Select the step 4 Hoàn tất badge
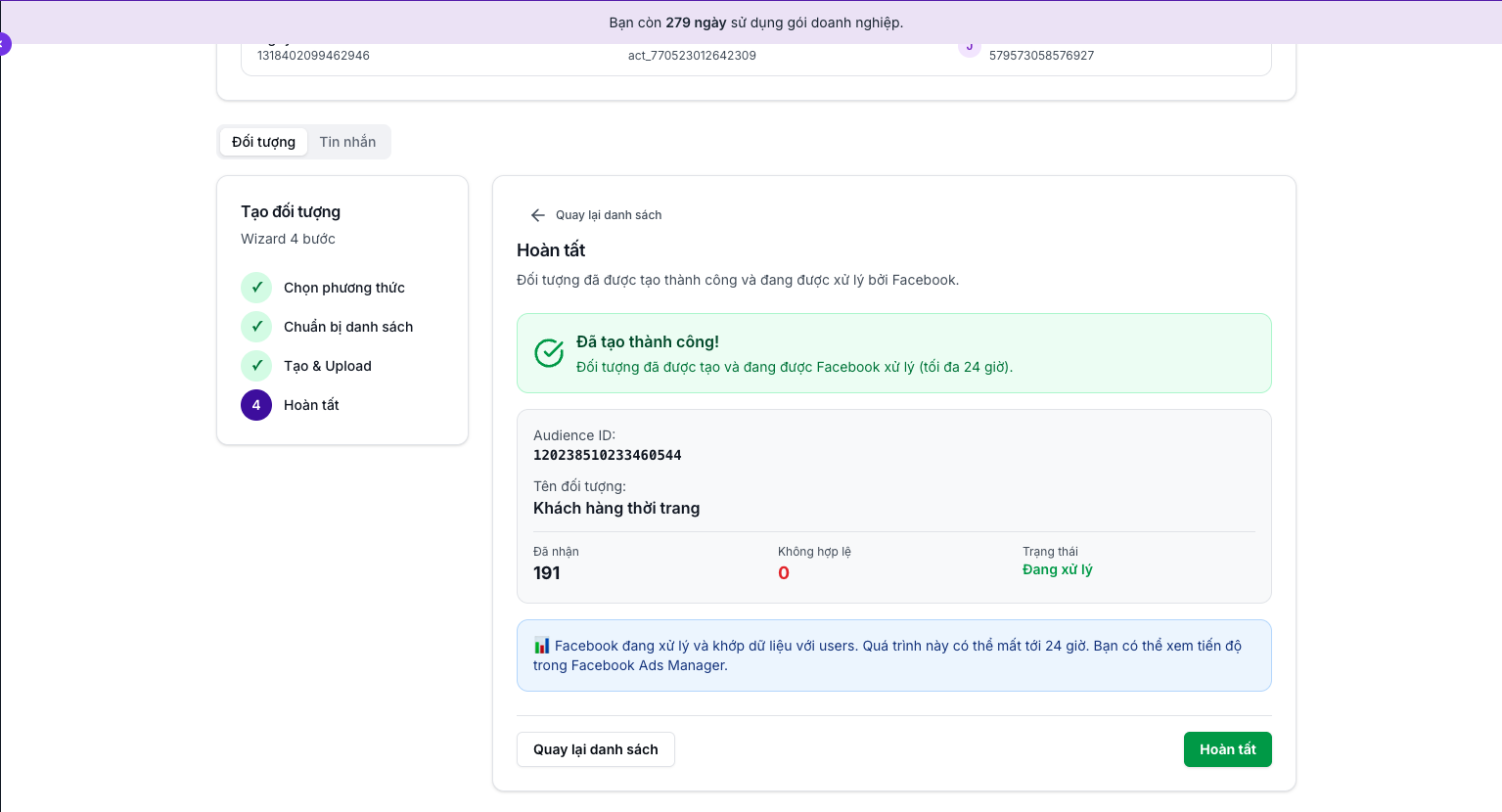This screenshot has height=812, width=1502. pos(256,405)
